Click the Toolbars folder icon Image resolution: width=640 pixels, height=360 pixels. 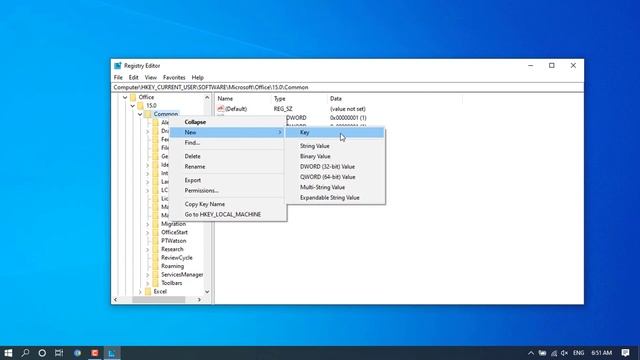click(x=155, y=283)
